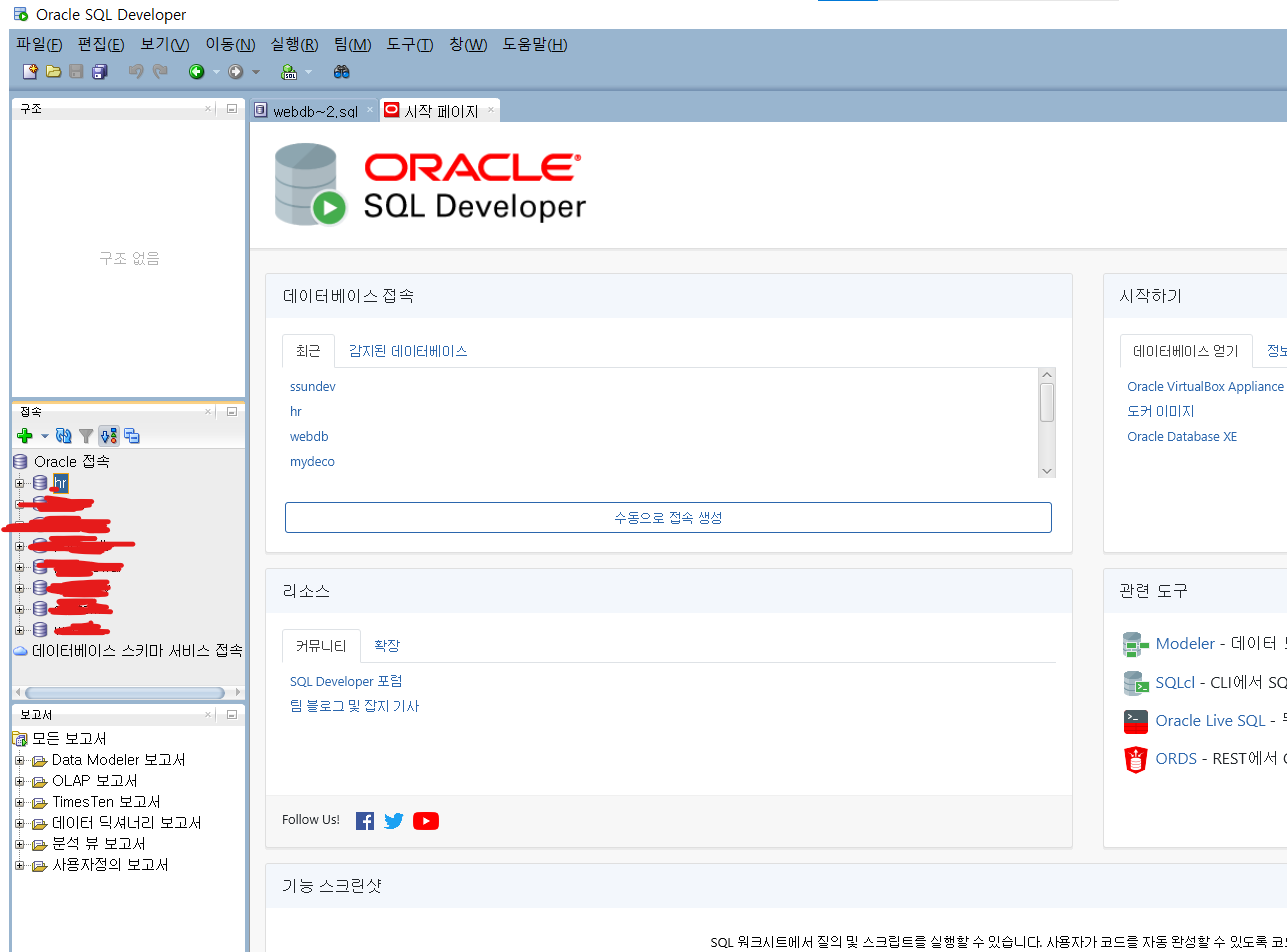Open SQL Developer 포럼 link
Image resolution: width=1287 pixels, height=952 pixels.
click(x=346, y=681)
